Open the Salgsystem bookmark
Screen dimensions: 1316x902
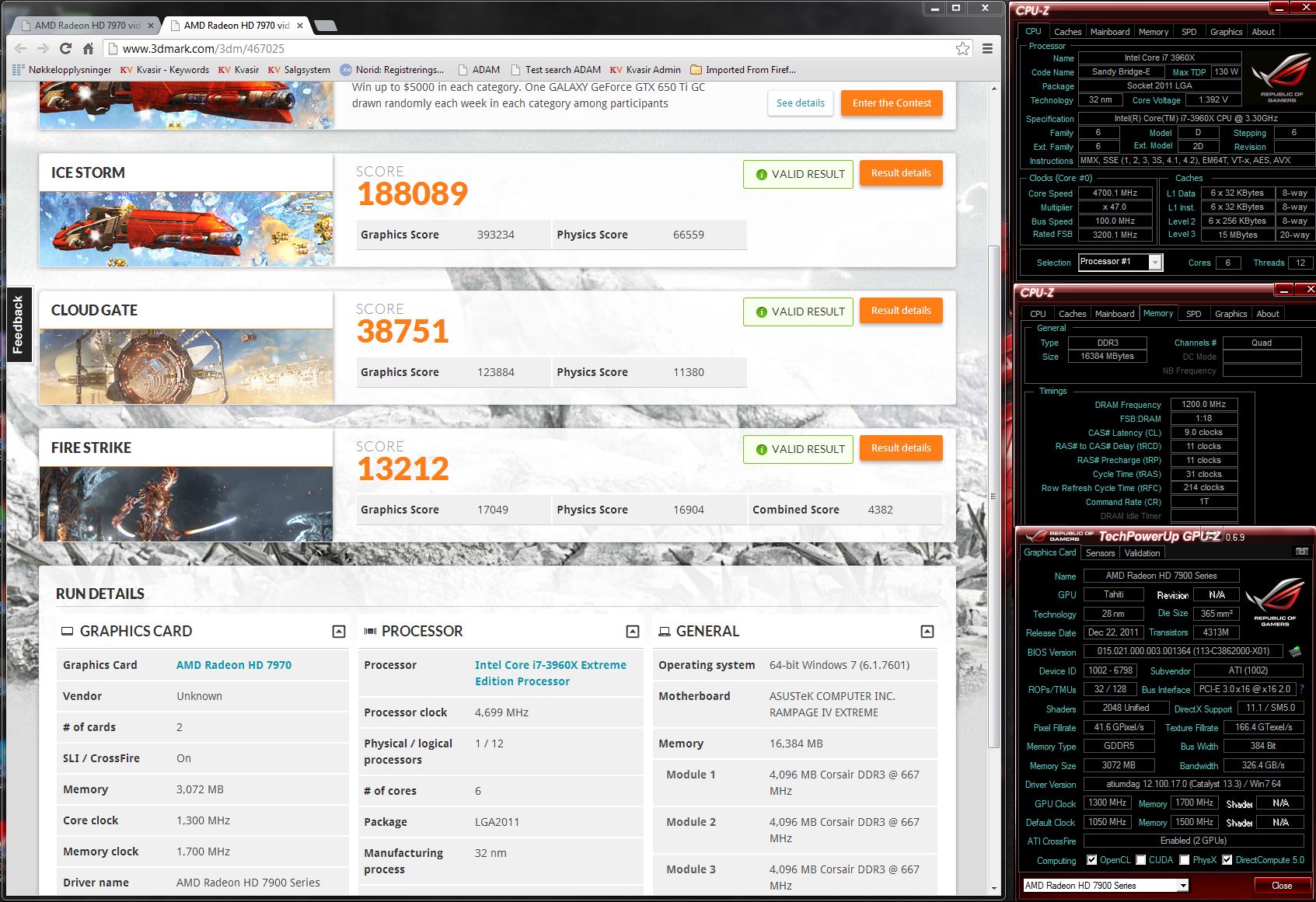pyautogui.click(x=299, y=69)
